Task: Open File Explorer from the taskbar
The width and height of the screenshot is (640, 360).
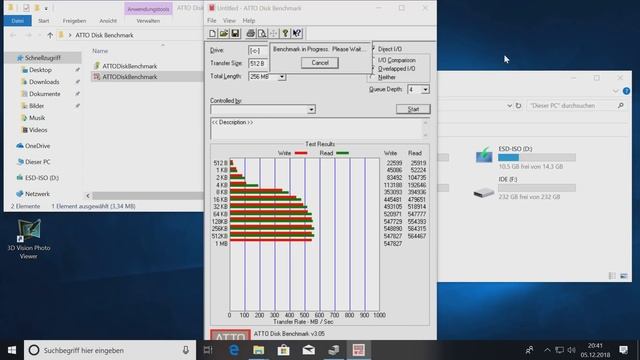Action: pyautogui.click(x=258, y=350)
